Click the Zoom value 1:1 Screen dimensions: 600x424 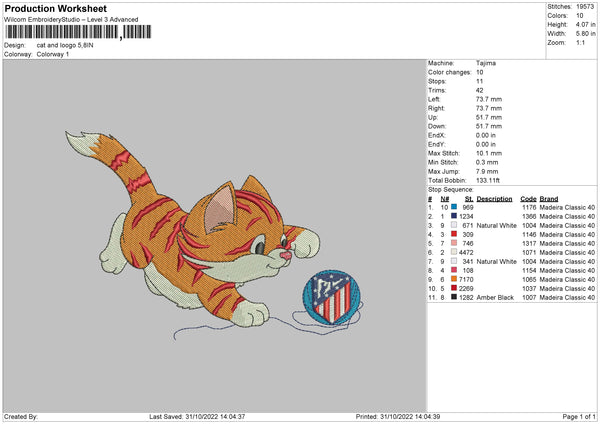click(580, 42)
